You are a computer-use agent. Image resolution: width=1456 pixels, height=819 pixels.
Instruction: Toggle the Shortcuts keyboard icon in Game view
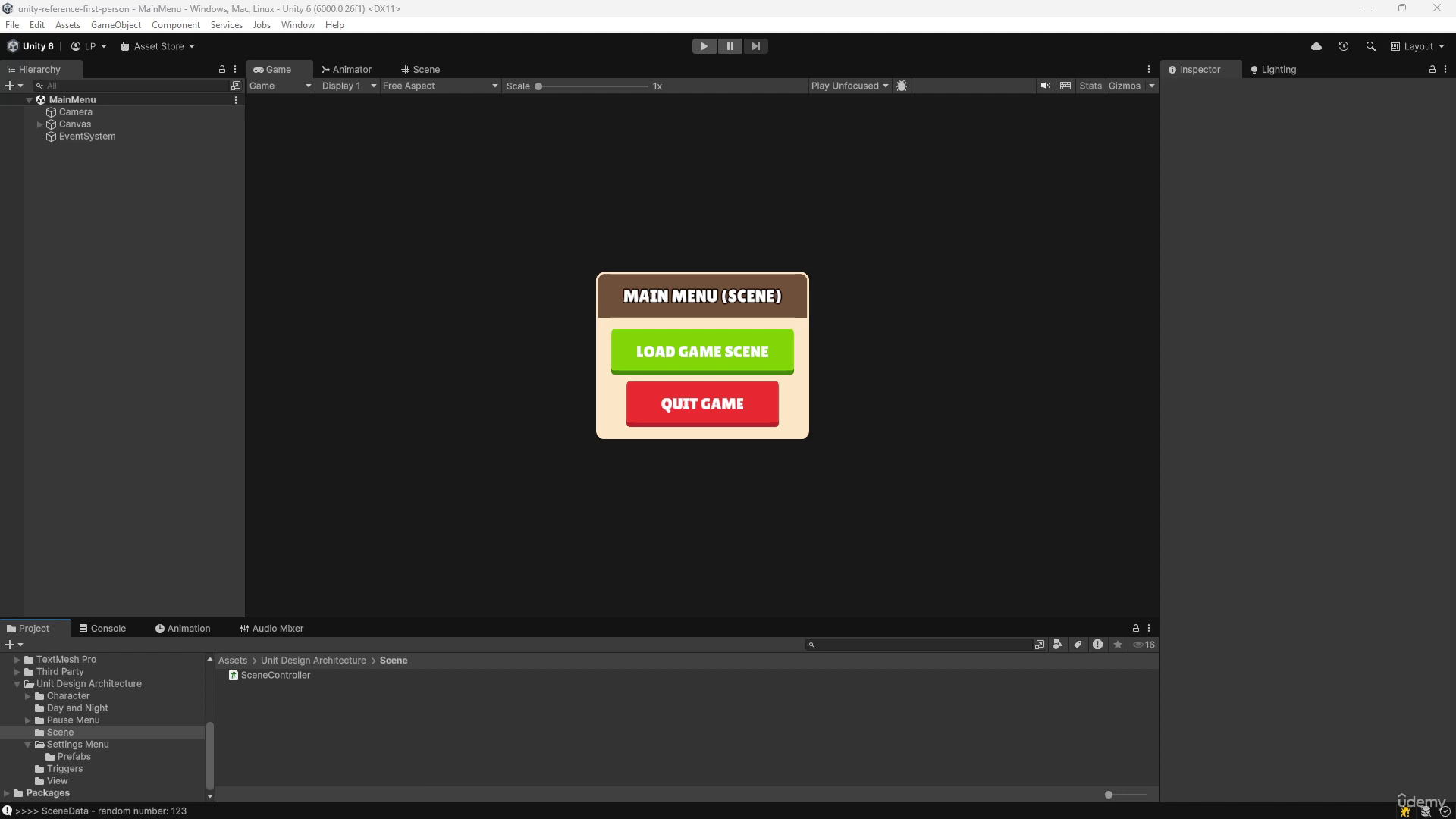[x=1065, y=86]
